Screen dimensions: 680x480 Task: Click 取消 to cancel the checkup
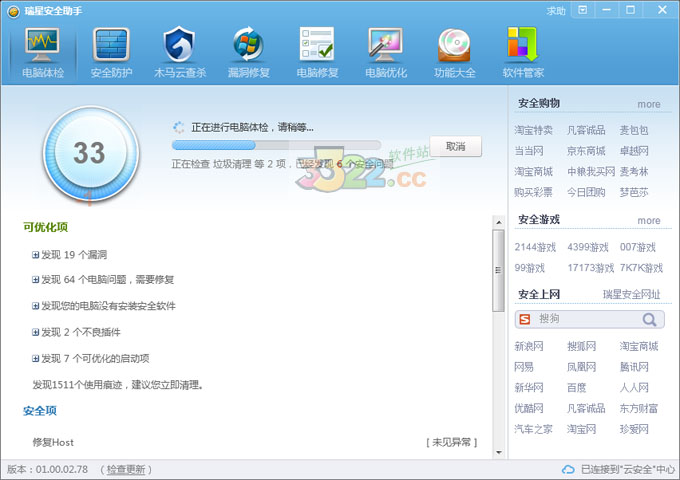[455, 147]
